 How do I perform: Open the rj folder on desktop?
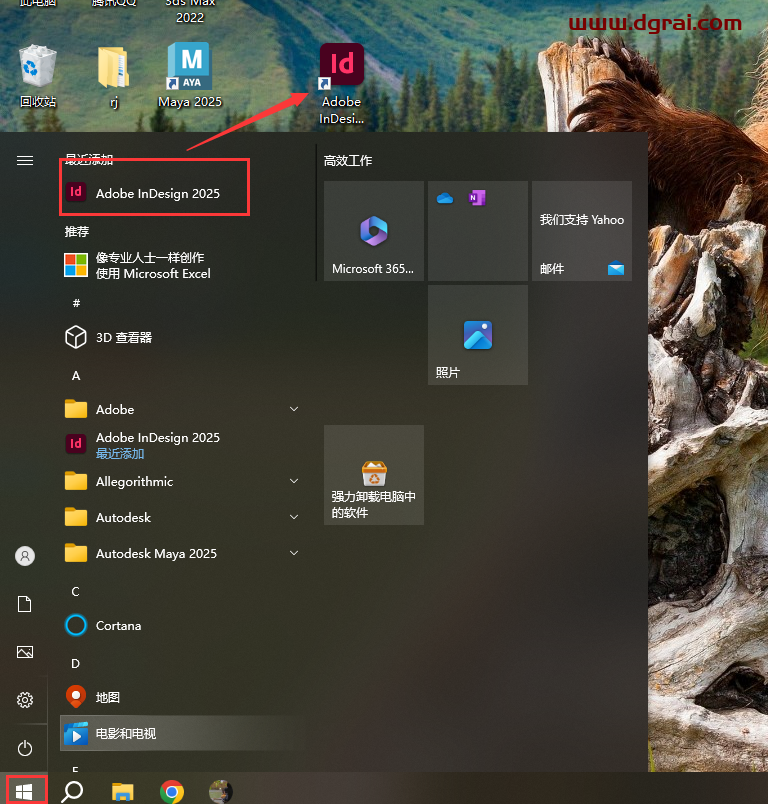click(113, 74)
